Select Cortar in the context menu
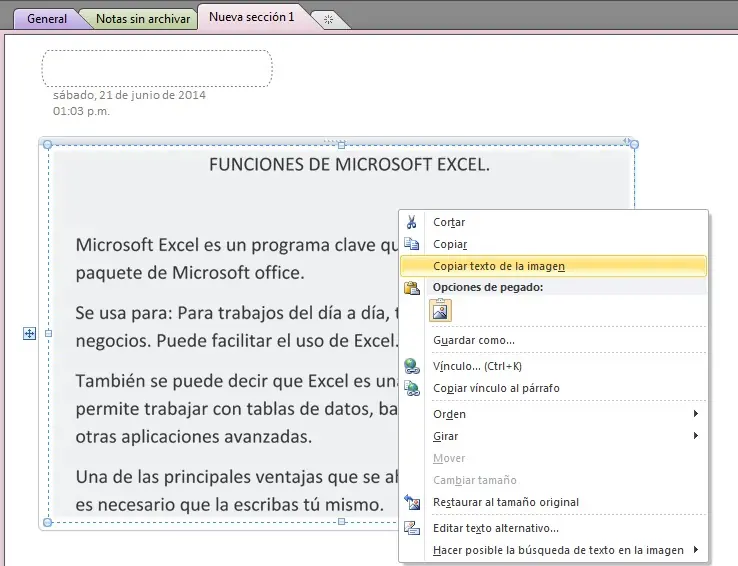738x566 pixels. pos(553,222)
